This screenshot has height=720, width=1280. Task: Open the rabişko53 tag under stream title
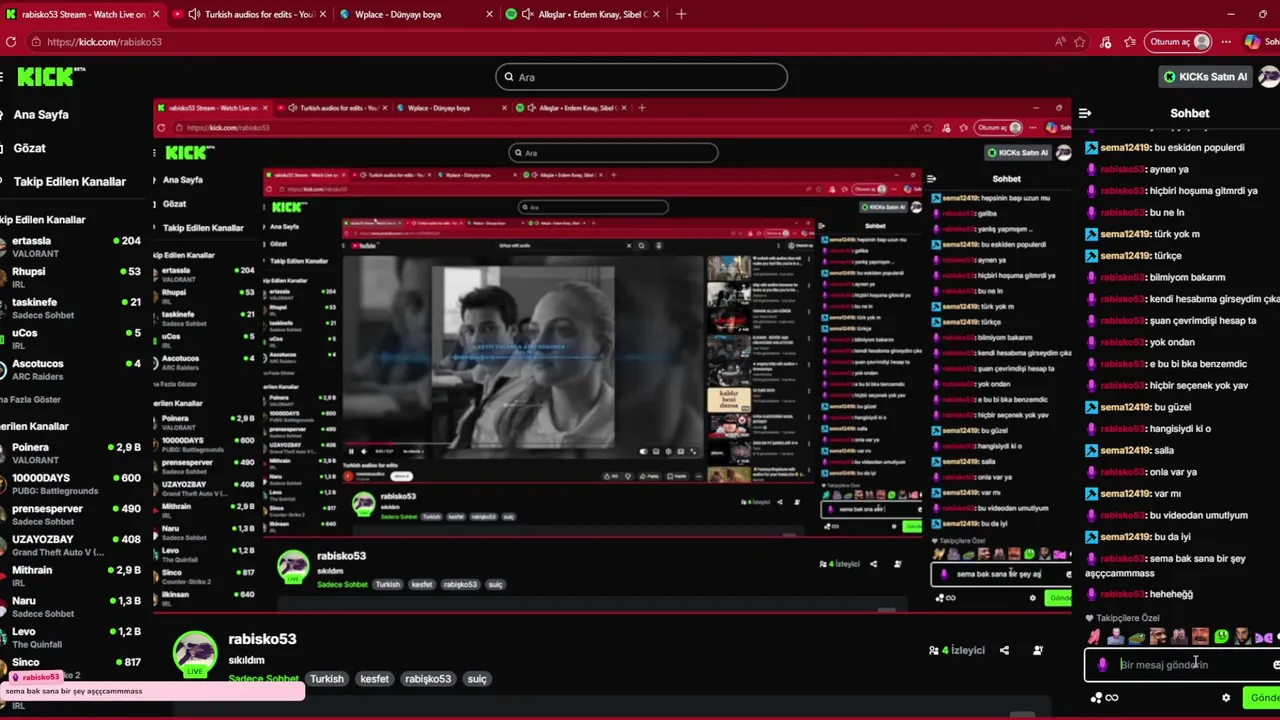pyautogui.click(x=428, y=679)
